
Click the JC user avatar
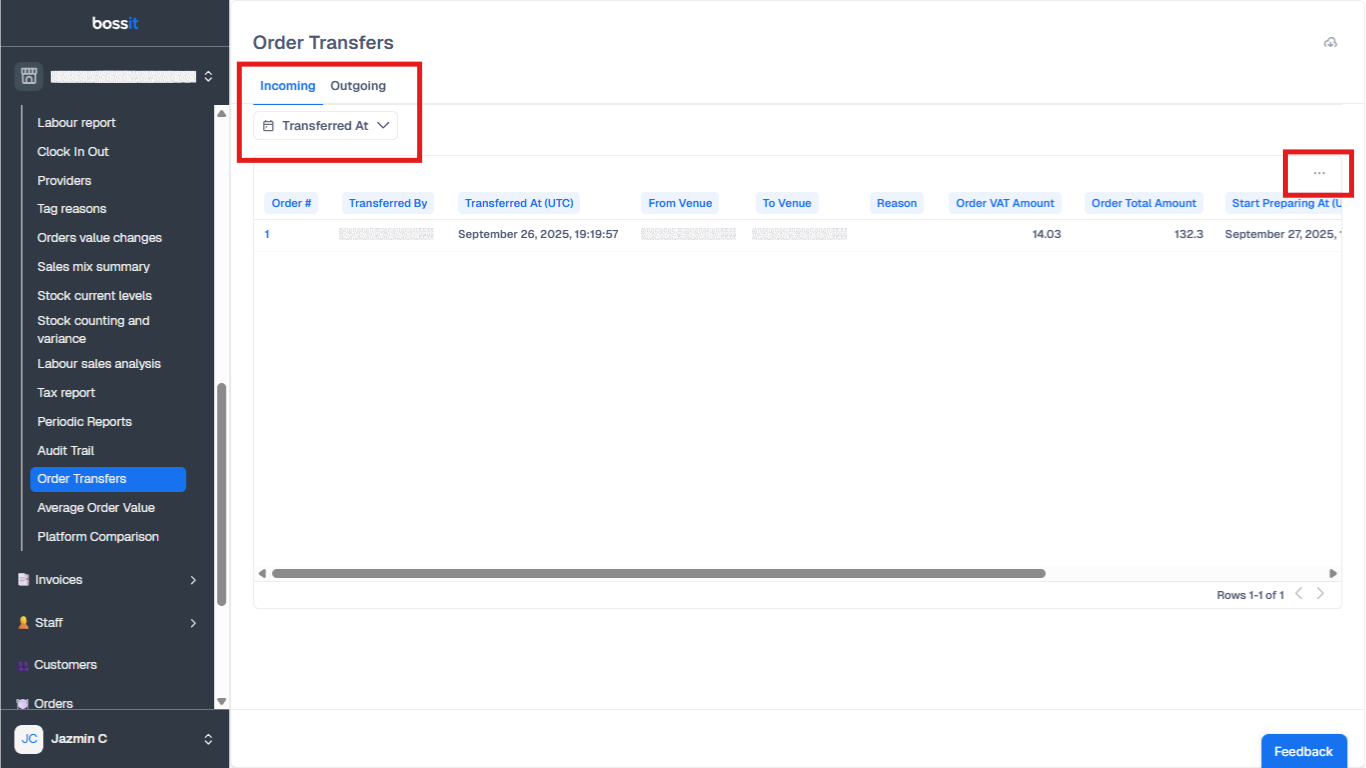(x=29, y=739)
